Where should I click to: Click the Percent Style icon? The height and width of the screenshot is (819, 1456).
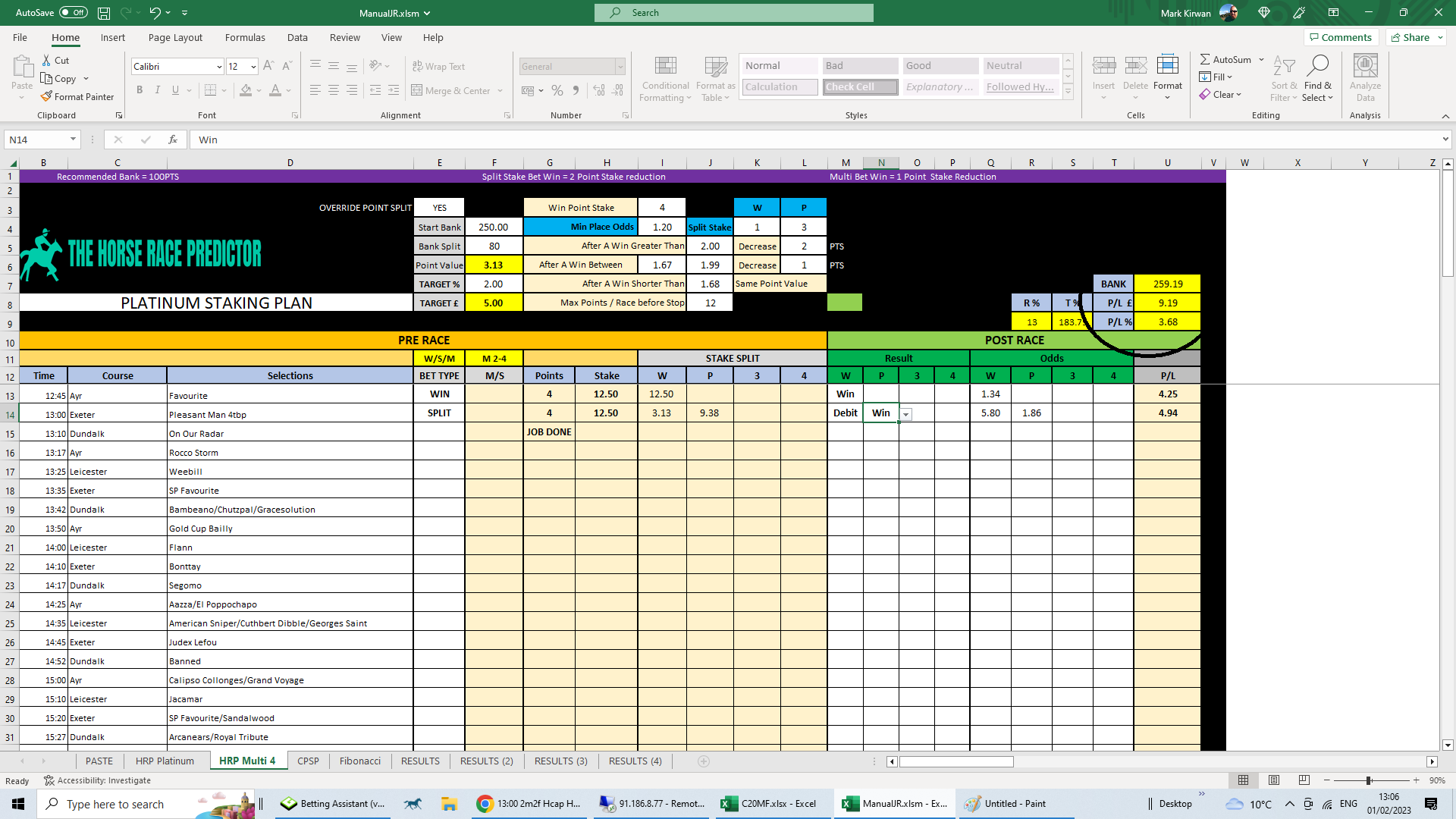pyautogui.click(x=557, y=90)
